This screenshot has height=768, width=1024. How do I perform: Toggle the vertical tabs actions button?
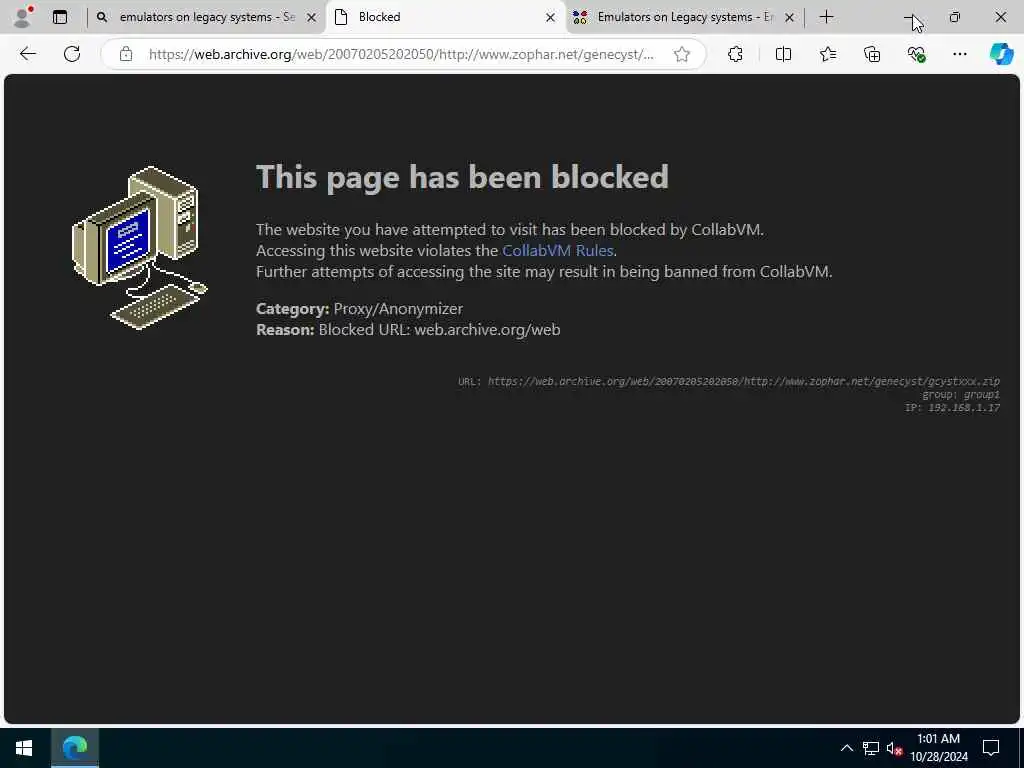point(60,17)
